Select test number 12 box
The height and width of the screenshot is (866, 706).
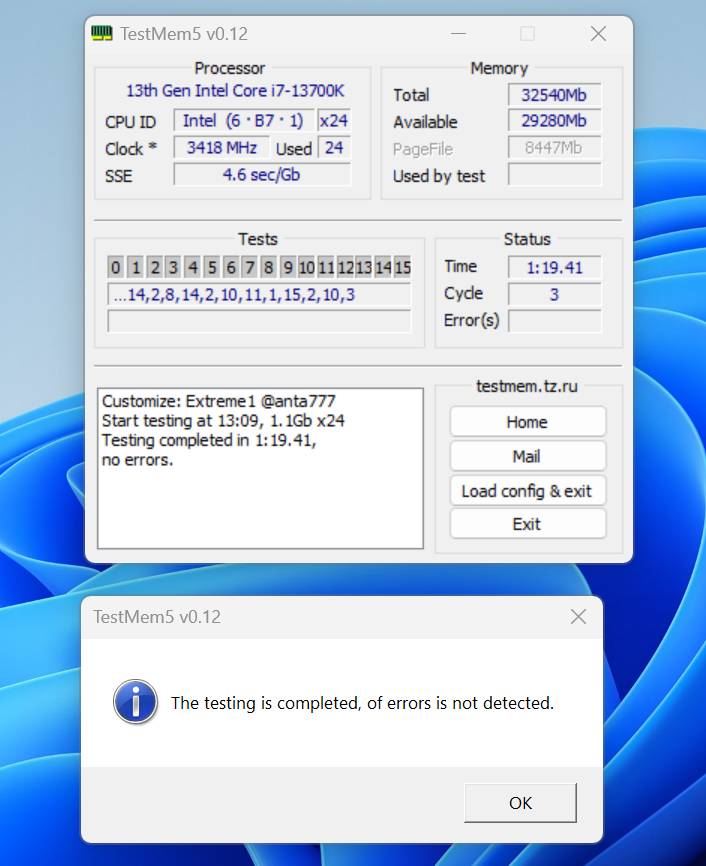345,267
